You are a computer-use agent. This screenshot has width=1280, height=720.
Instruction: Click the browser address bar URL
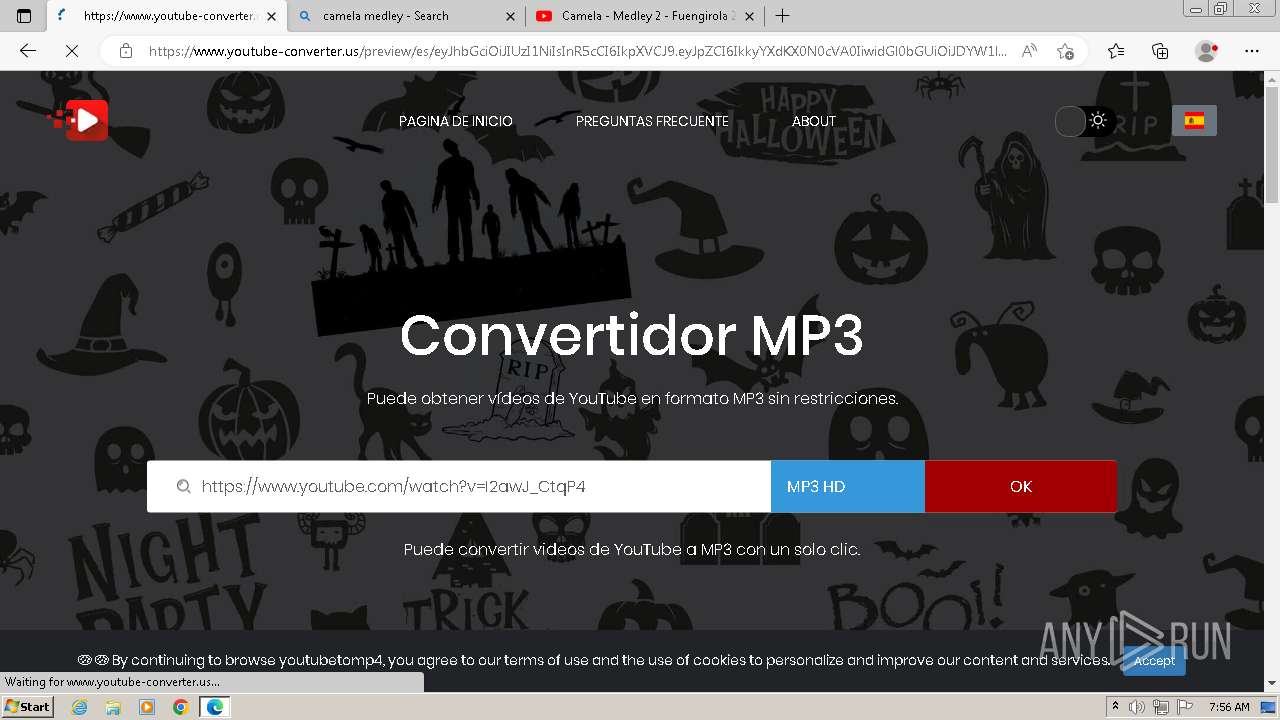click(578, 51)
